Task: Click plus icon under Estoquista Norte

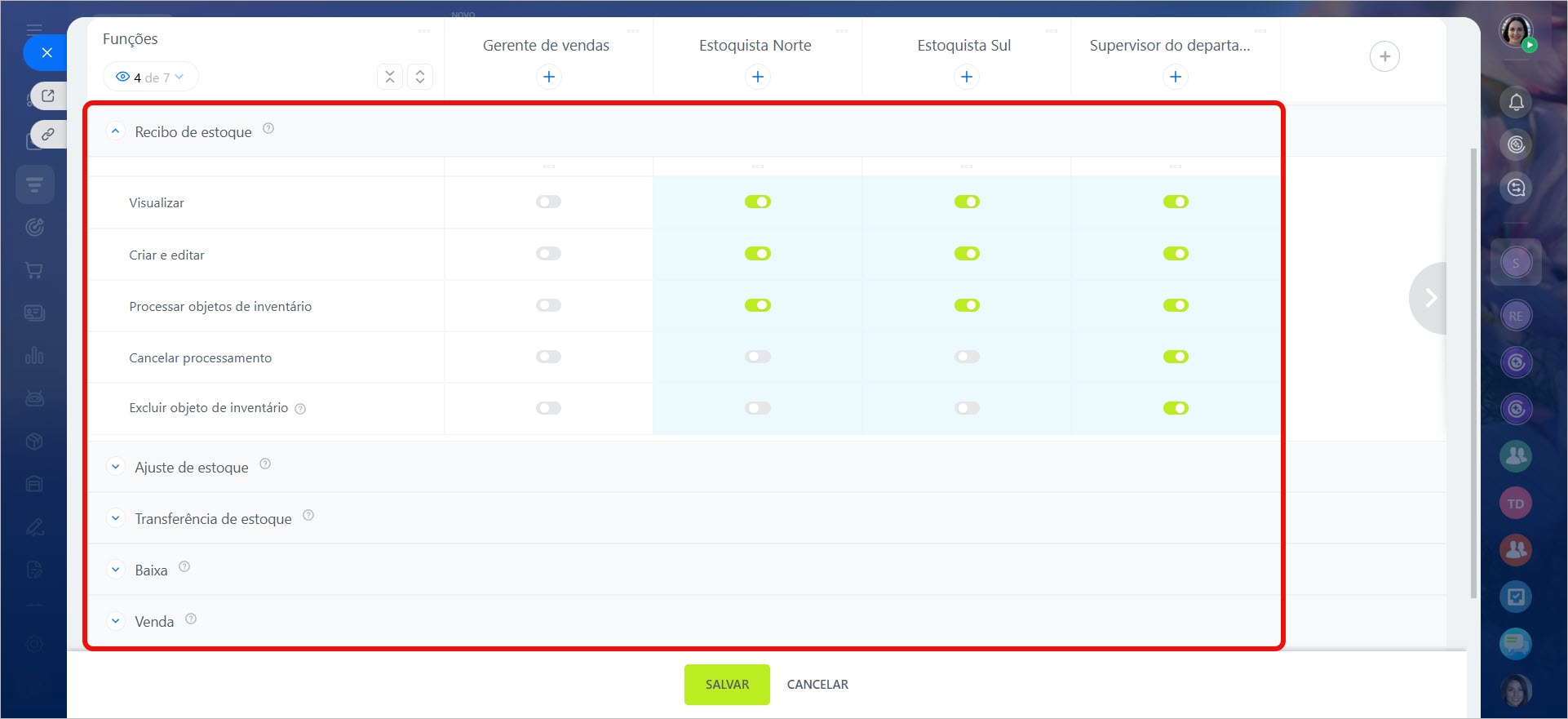Action: [758, 77]
